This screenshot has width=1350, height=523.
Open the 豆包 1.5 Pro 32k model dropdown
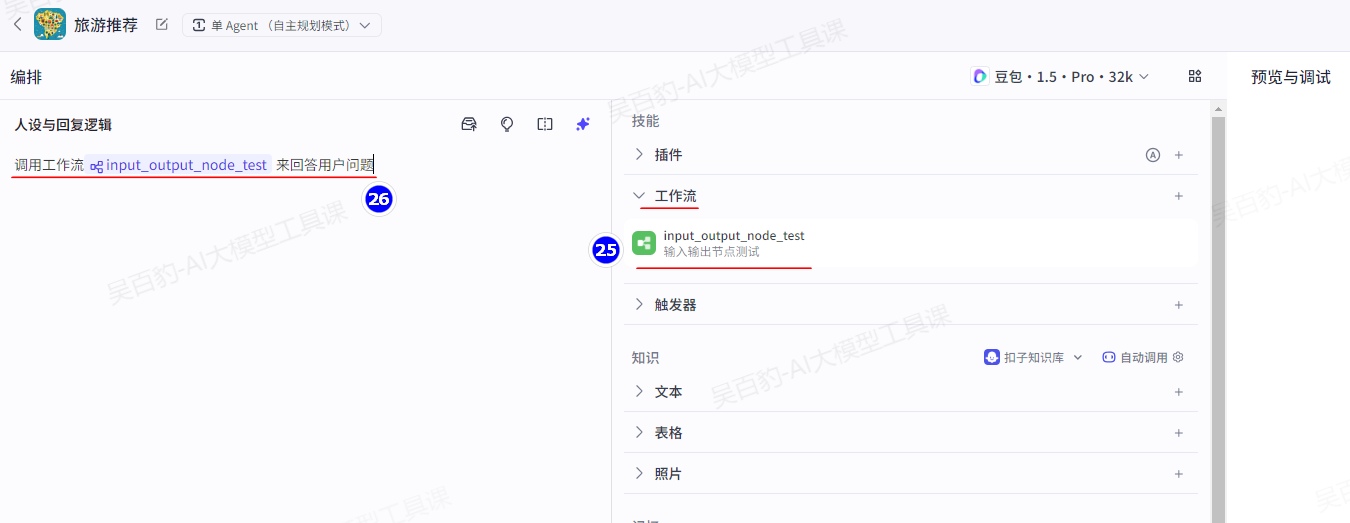1060,77
